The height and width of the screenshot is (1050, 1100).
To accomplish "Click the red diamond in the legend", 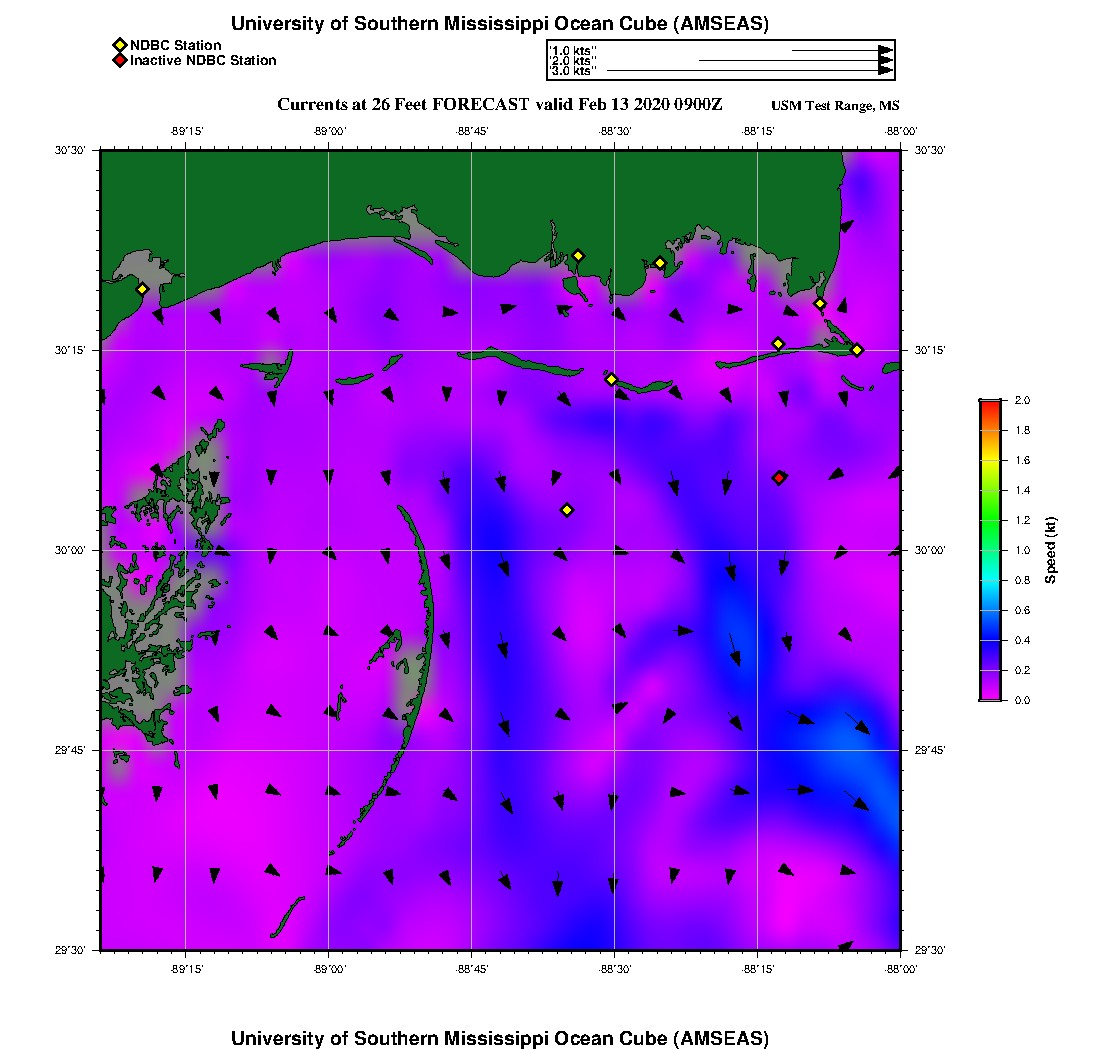I will 119,61.
